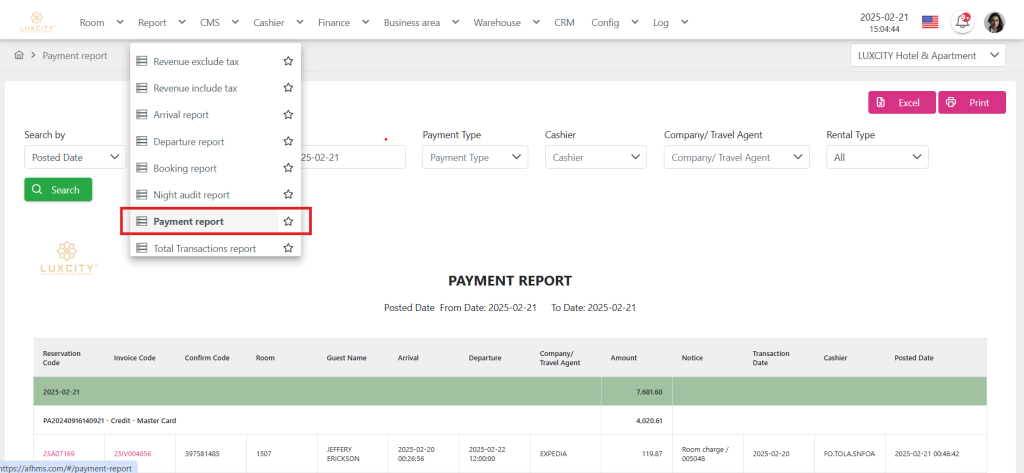Screen dimensions: 1024x473
Task: Click the home icon in breadcrumb
Action: tap(19, 56)
